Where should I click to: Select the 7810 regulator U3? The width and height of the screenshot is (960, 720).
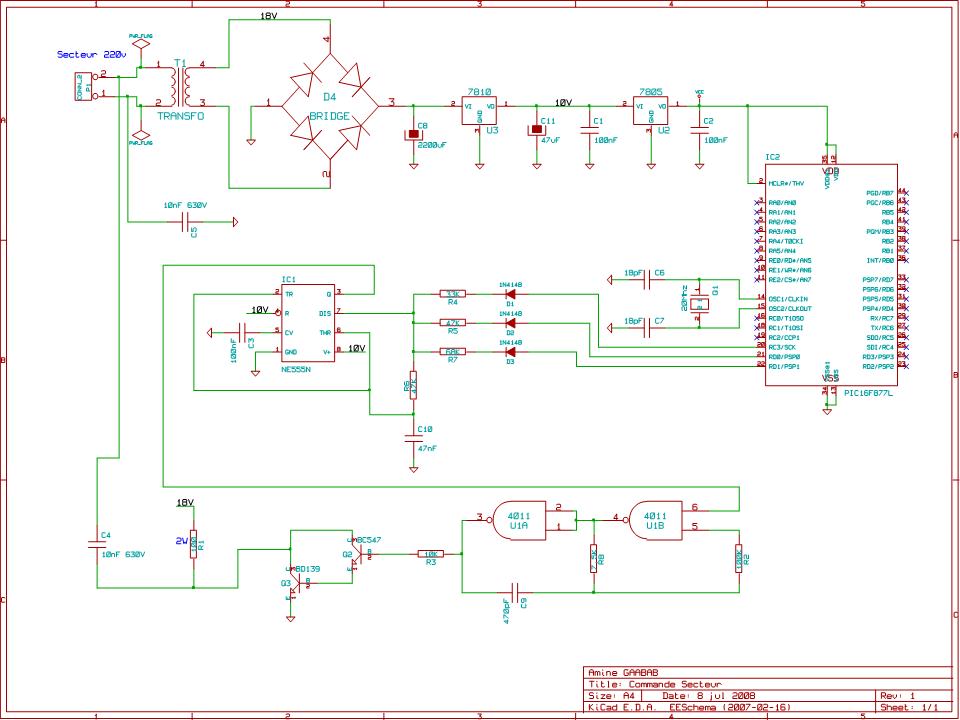click(x=479, y=110)
